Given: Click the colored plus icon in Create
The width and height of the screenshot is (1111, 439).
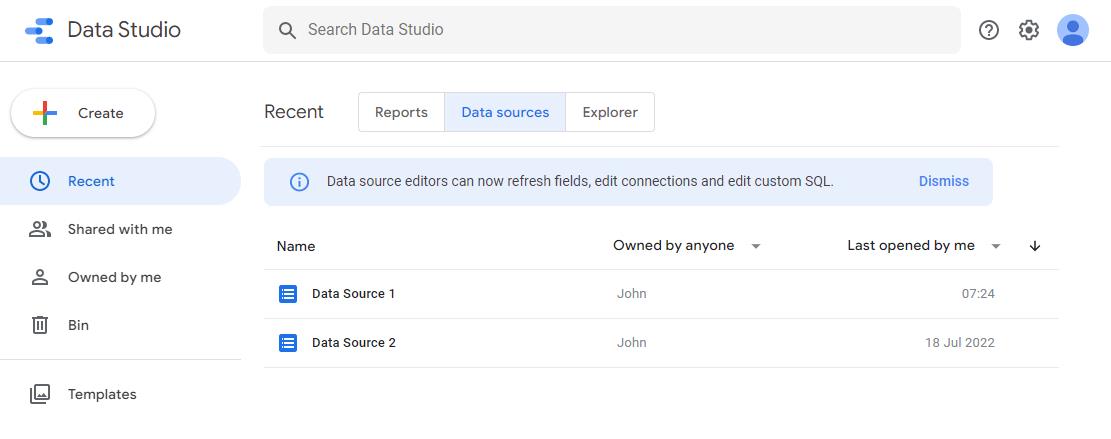Looking at the screenshot, I should tap(45, 113).
